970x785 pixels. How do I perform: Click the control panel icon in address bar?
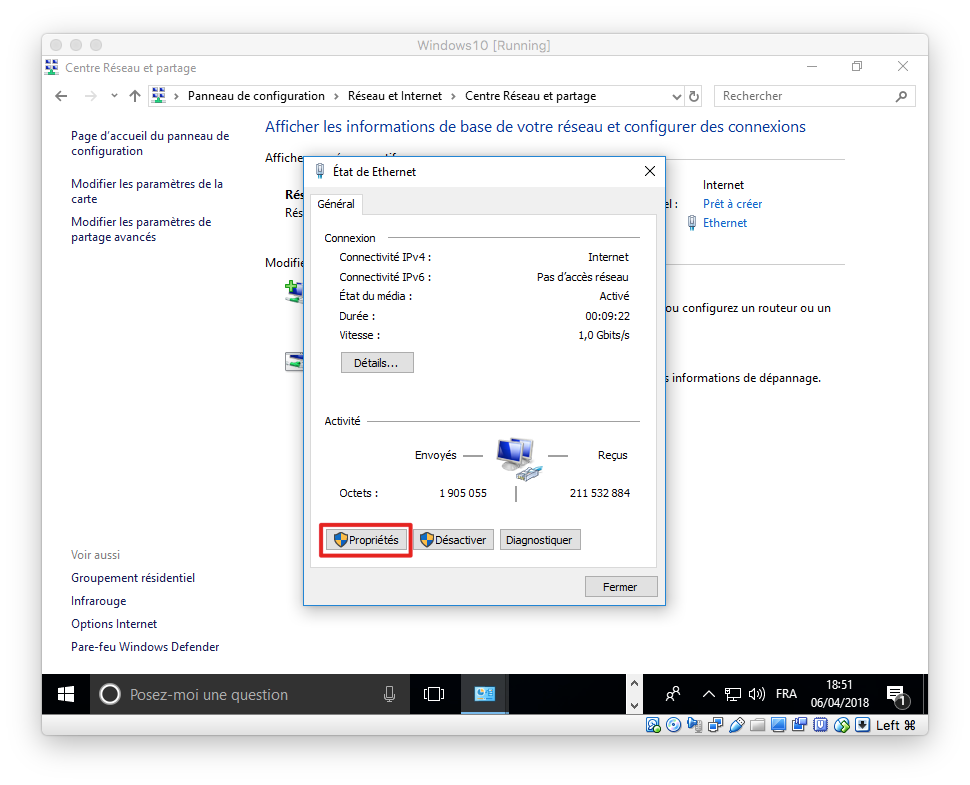(x=159, y=95)
